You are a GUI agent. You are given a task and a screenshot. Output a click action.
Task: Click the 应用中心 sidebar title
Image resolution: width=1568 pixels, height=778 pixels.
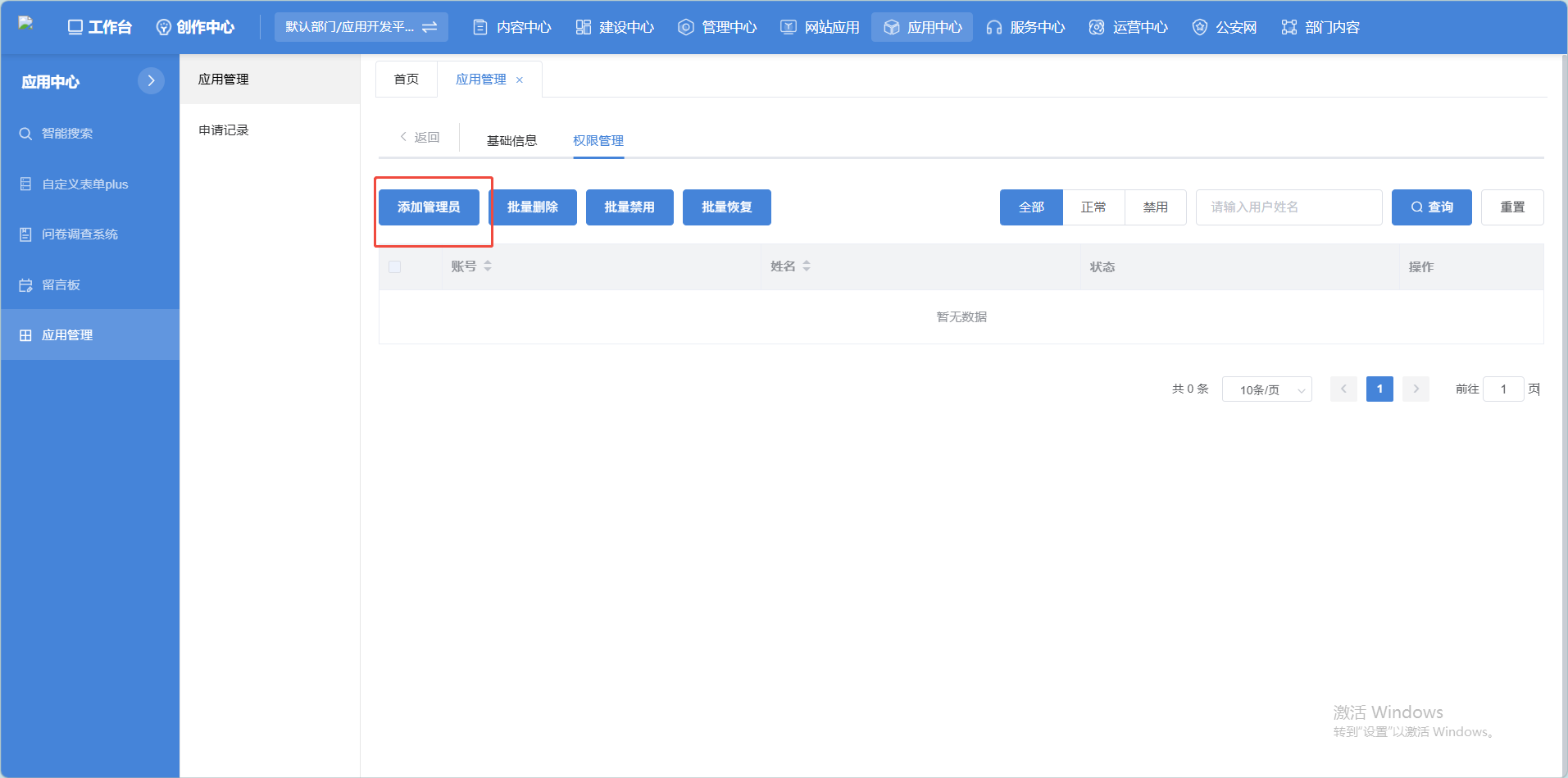50,82
